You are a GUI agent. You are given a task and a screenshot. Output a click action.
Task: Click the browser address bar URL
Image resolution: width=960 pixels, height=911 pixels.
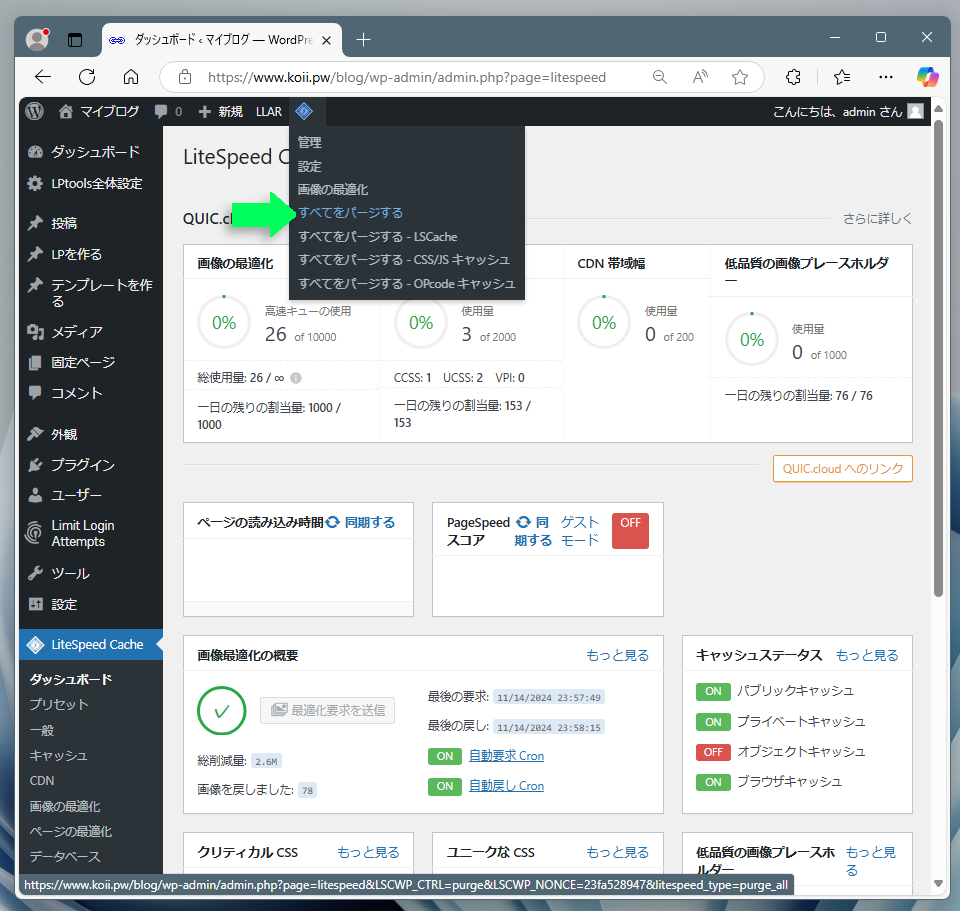pyautogui.click(x=407, y=77)
